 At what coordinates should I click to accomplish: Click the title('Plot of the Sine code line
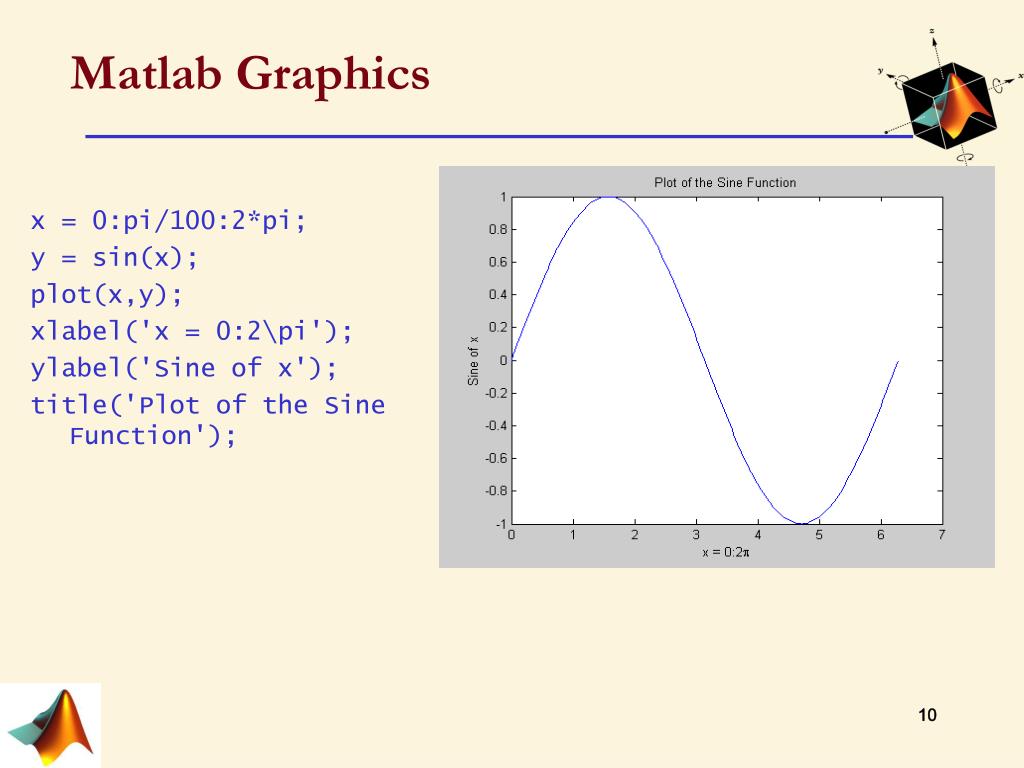208,405
